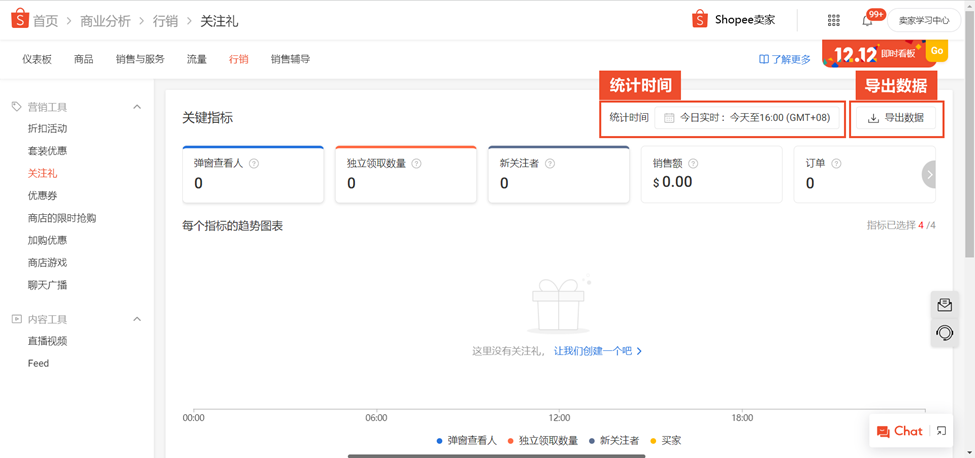Click the help icon beside 销售额
The height and width of the screenshot is (458, 975).
click(693, 163)
